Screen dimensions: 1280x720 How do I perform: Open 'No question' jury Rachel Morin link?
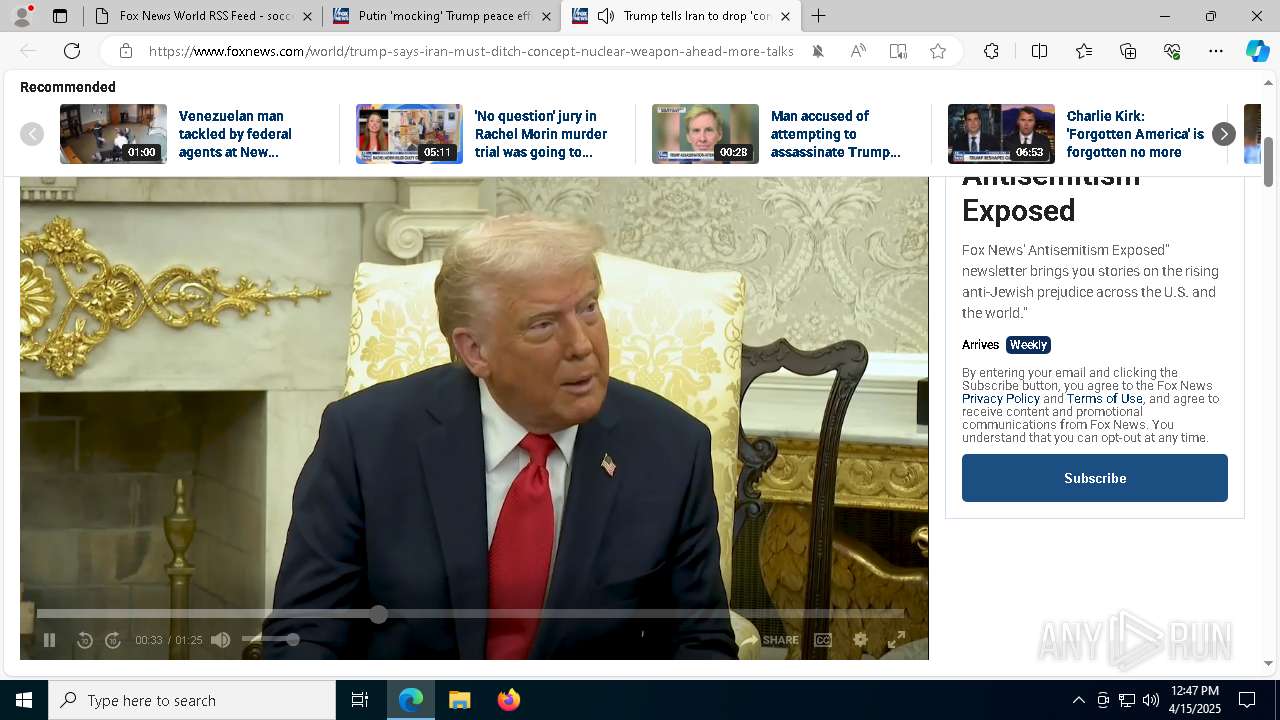(x=541, y=134)
